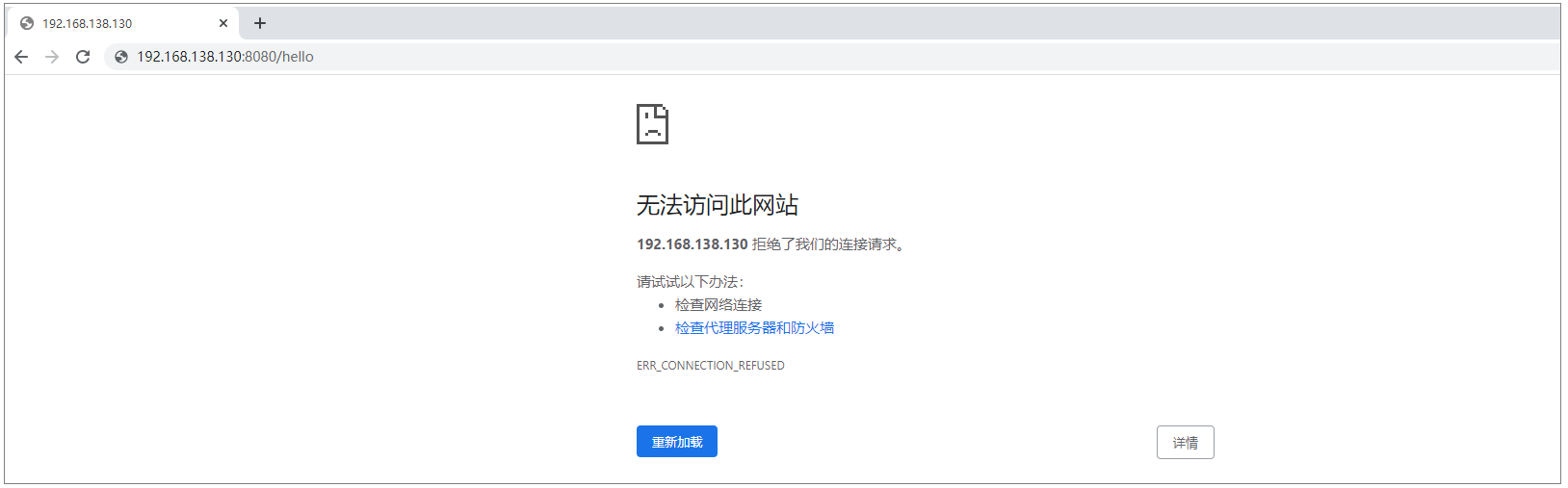Open a new tab with the plus button
The image size is (1568, 488).
point(260,23)
